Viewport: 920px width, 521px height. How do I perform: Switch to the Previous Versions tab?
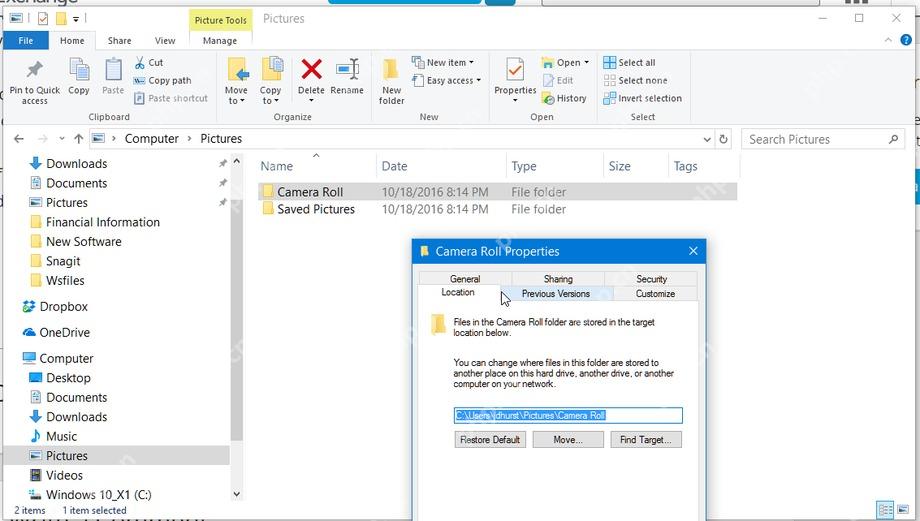pos(556,293)
